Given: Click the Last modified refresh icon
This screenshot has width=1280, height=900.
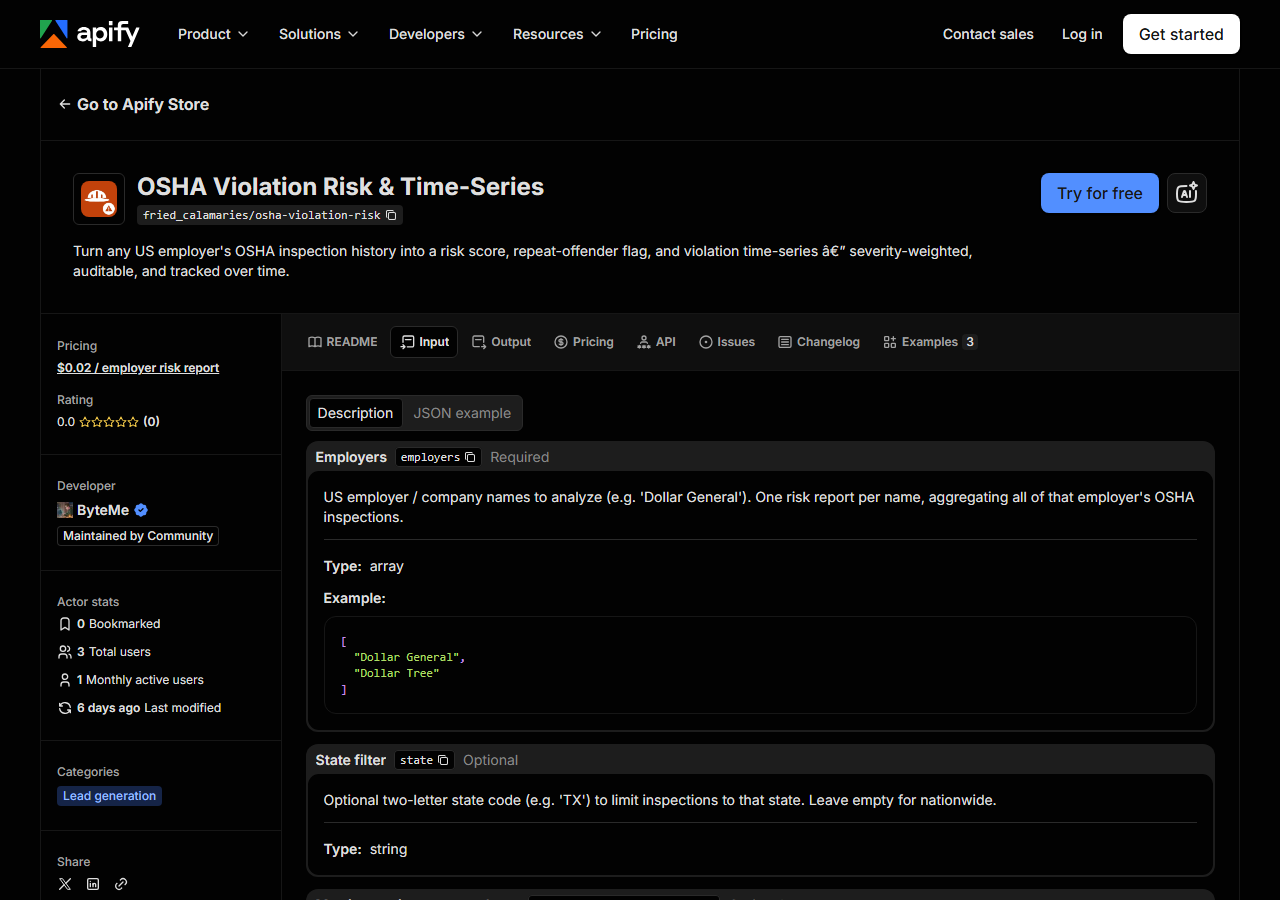Looking at the screenshot, I should click(65, 708).
